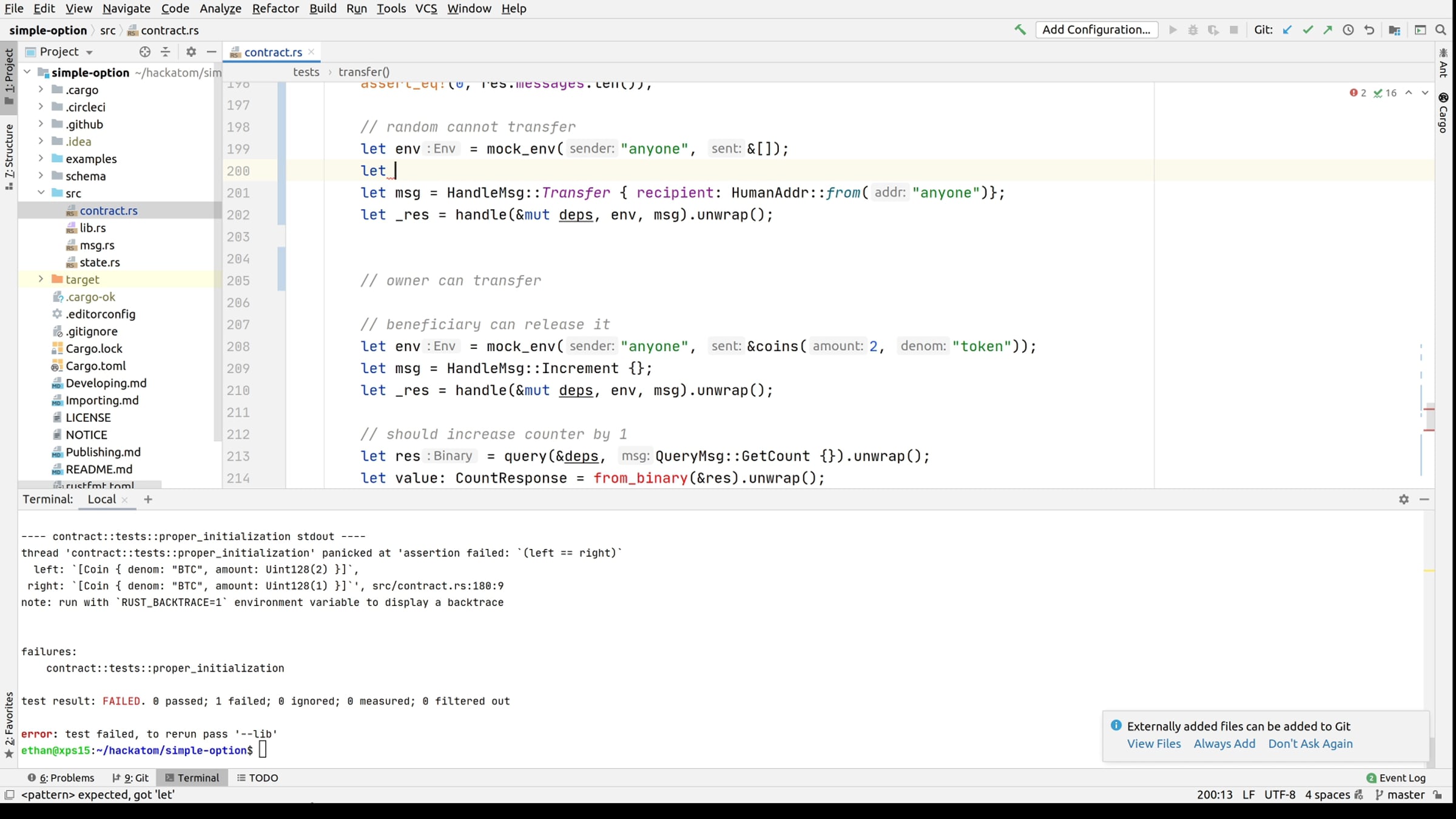Go to previous highlighted error arrow
Screen dimensions: 1456x819
coord(1409,93)
